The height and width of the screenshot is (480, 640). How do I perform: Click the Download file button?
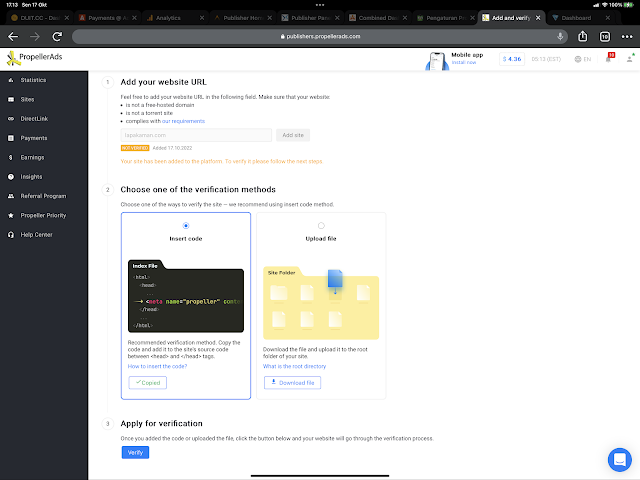click(x=292, y=383)
